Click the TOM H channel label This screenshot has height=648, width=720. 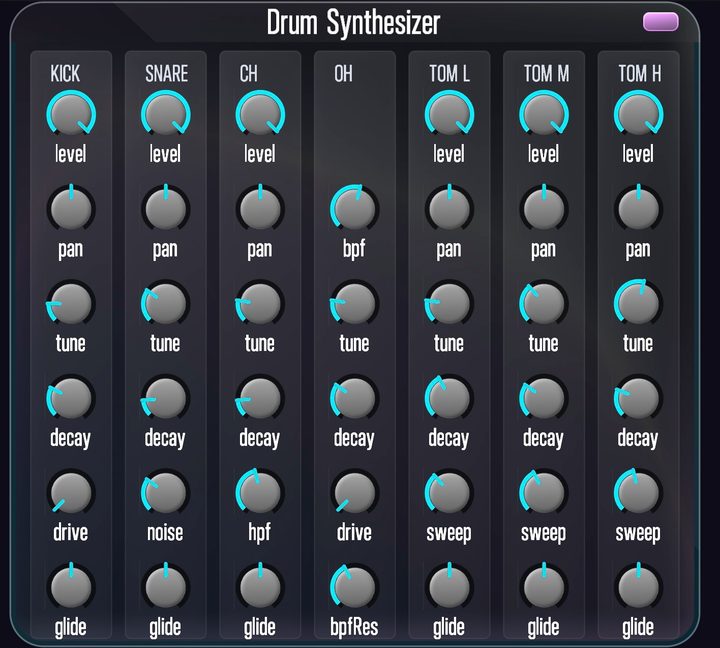[x=640, y=73]
